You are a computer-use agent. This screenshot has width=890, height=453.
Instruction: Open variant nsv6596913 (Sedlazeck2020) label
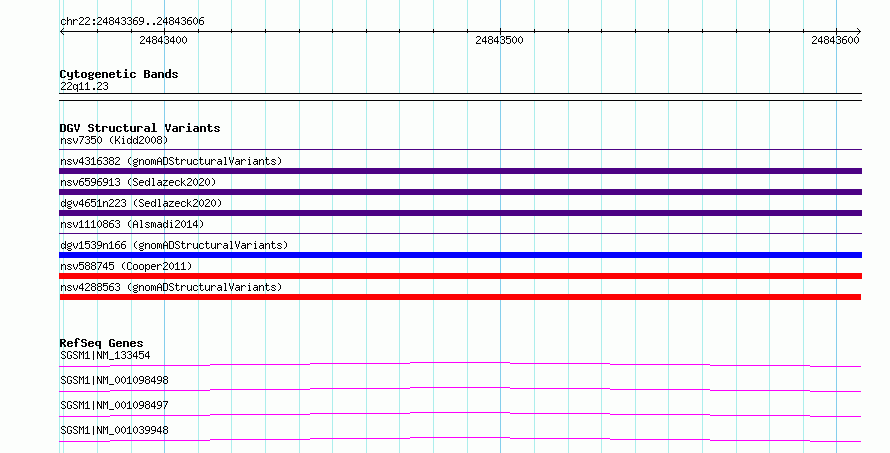138,182
